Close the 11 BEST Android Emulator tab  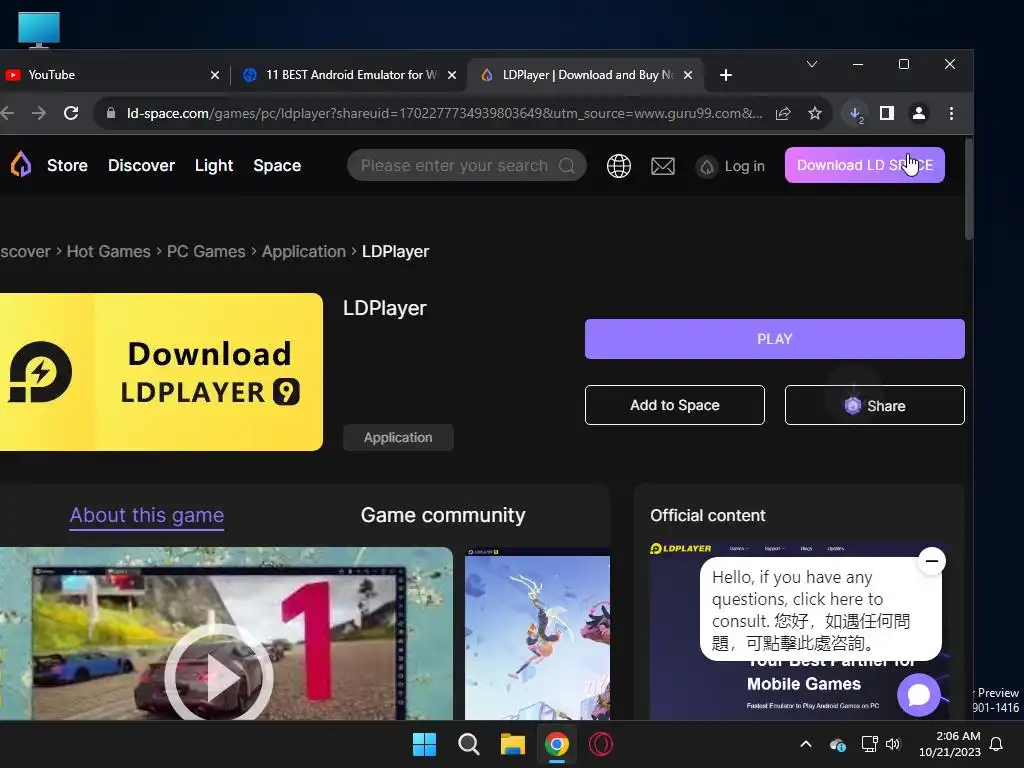pyautogui.click(x=452, y=75)
